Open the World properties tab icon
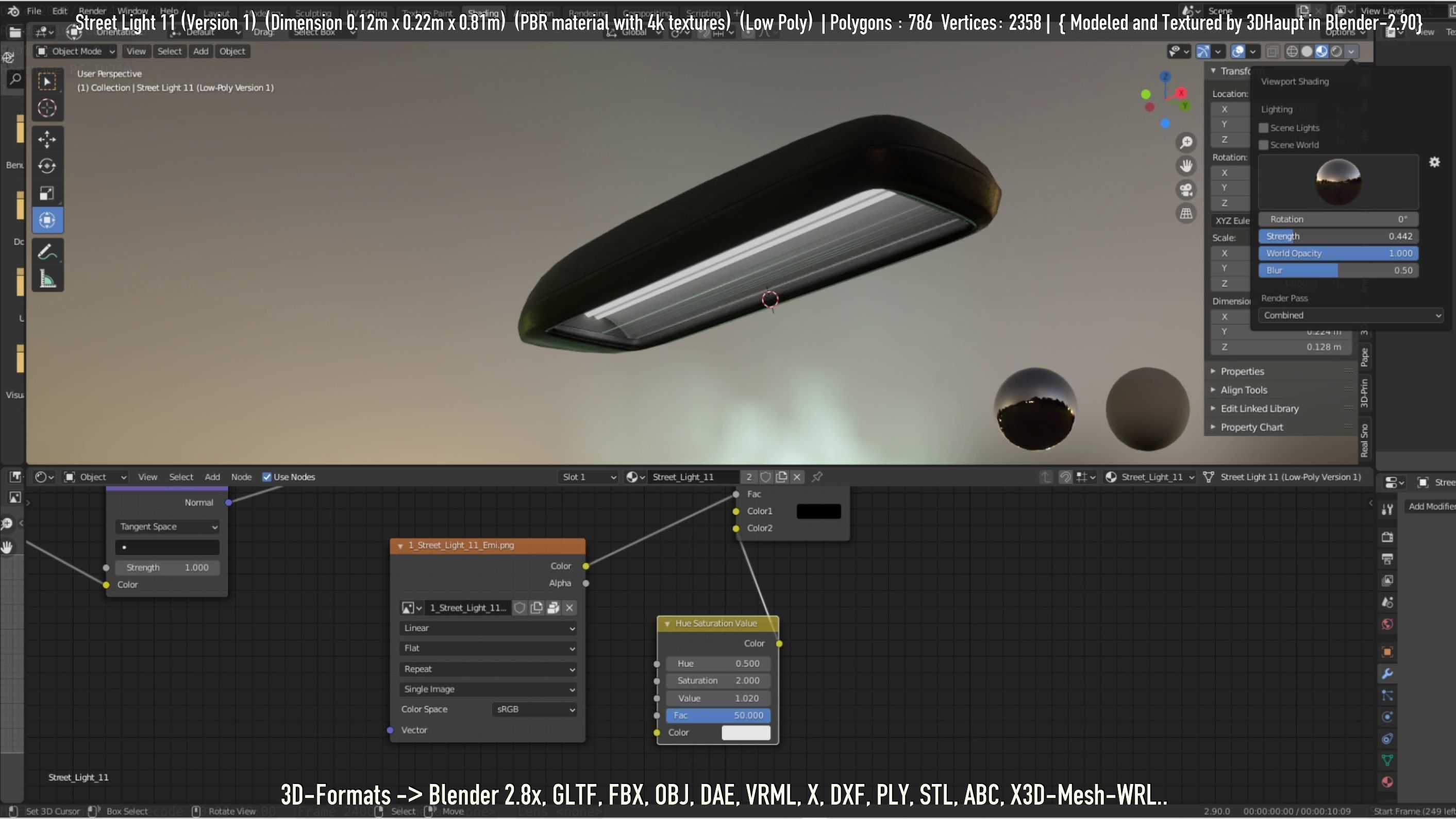Image resolution: width=1456 pixels, height=819 pixels. pos(1387,624)
